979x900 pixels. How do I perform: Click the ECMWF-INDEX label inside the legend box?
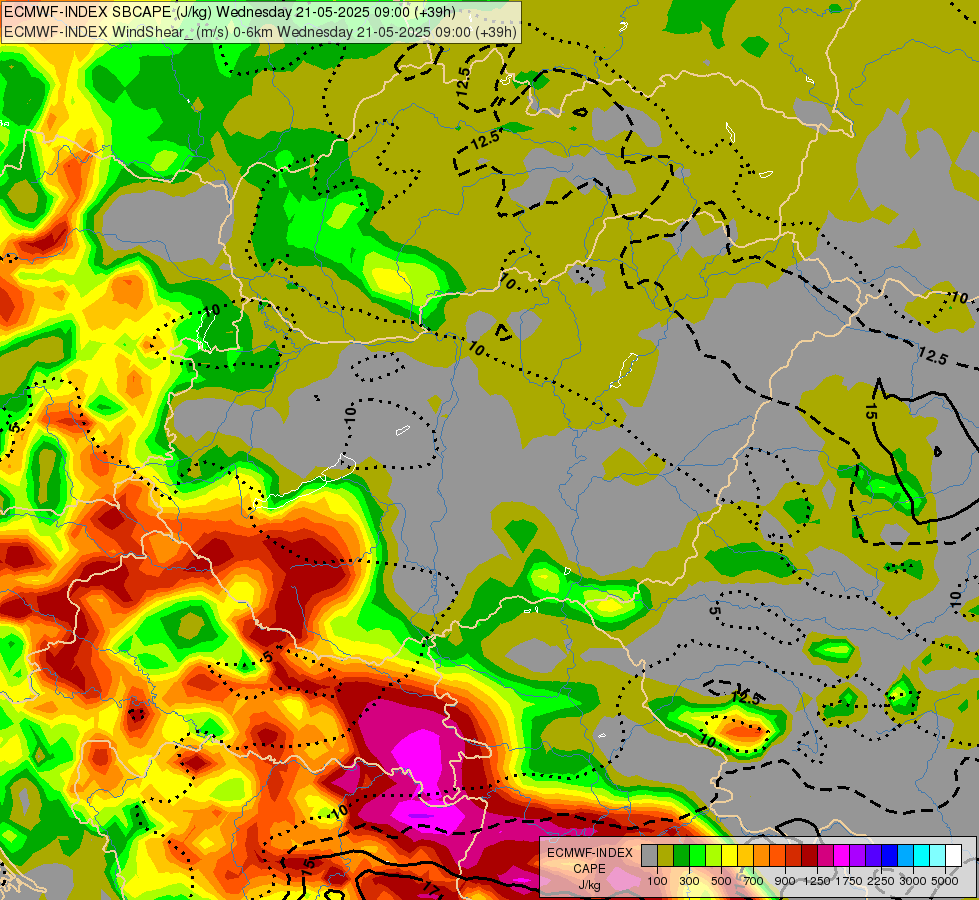click(590, 853)
